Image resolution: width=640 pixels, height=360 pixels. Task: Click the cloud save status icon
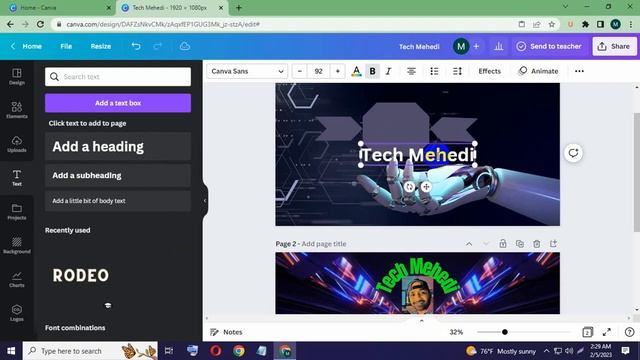pos(184,46)
